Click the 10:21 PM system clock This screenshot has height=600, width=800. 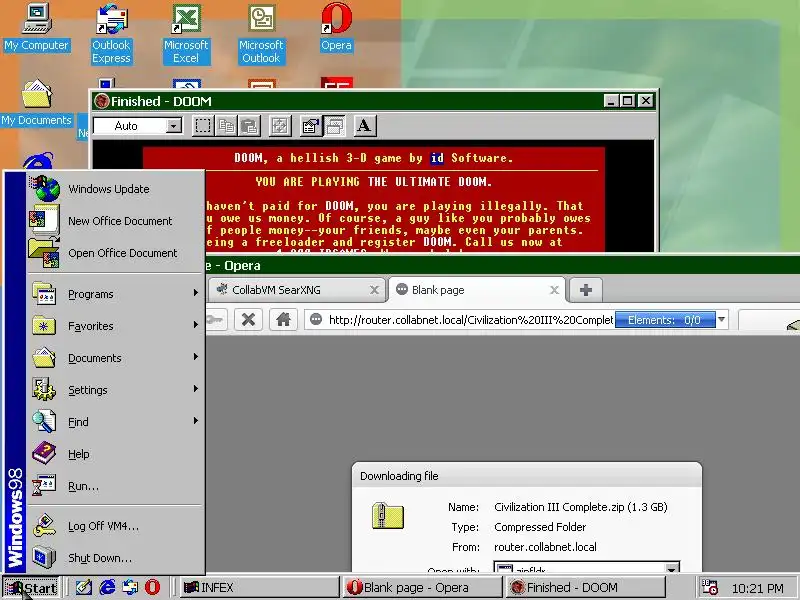(x=758, y=588)
